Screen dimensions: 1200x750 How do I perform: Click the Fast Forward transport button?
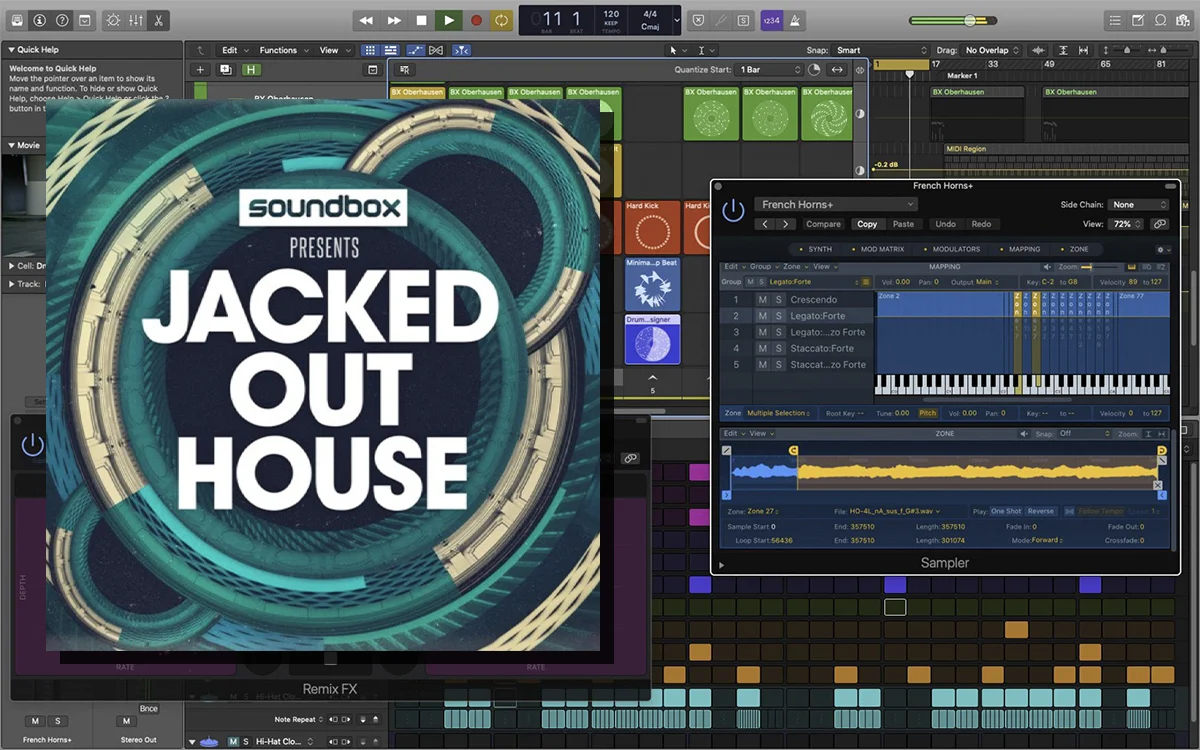coord(394,20)
